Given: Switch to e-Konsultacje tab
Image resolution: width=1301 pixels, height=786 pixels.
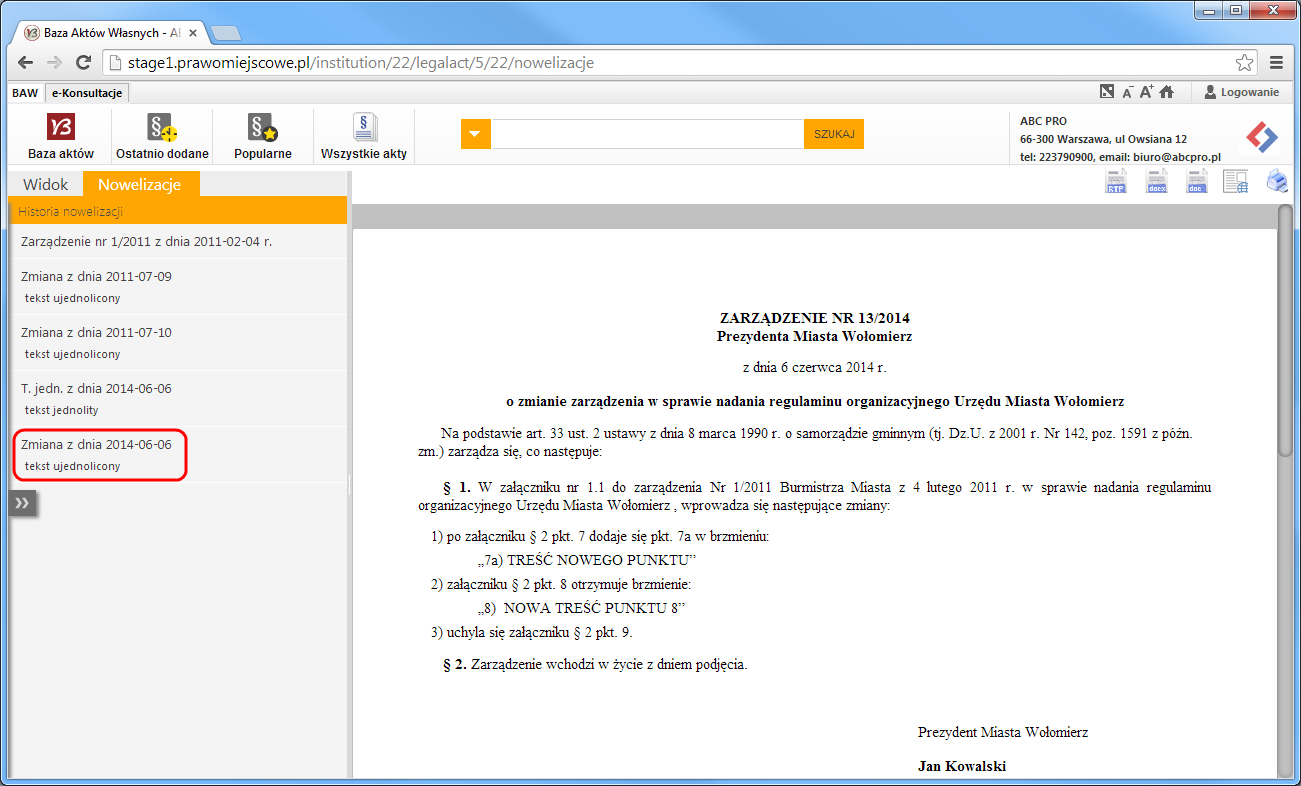Looking at the screenshot, I should click(x=87, y=93).
